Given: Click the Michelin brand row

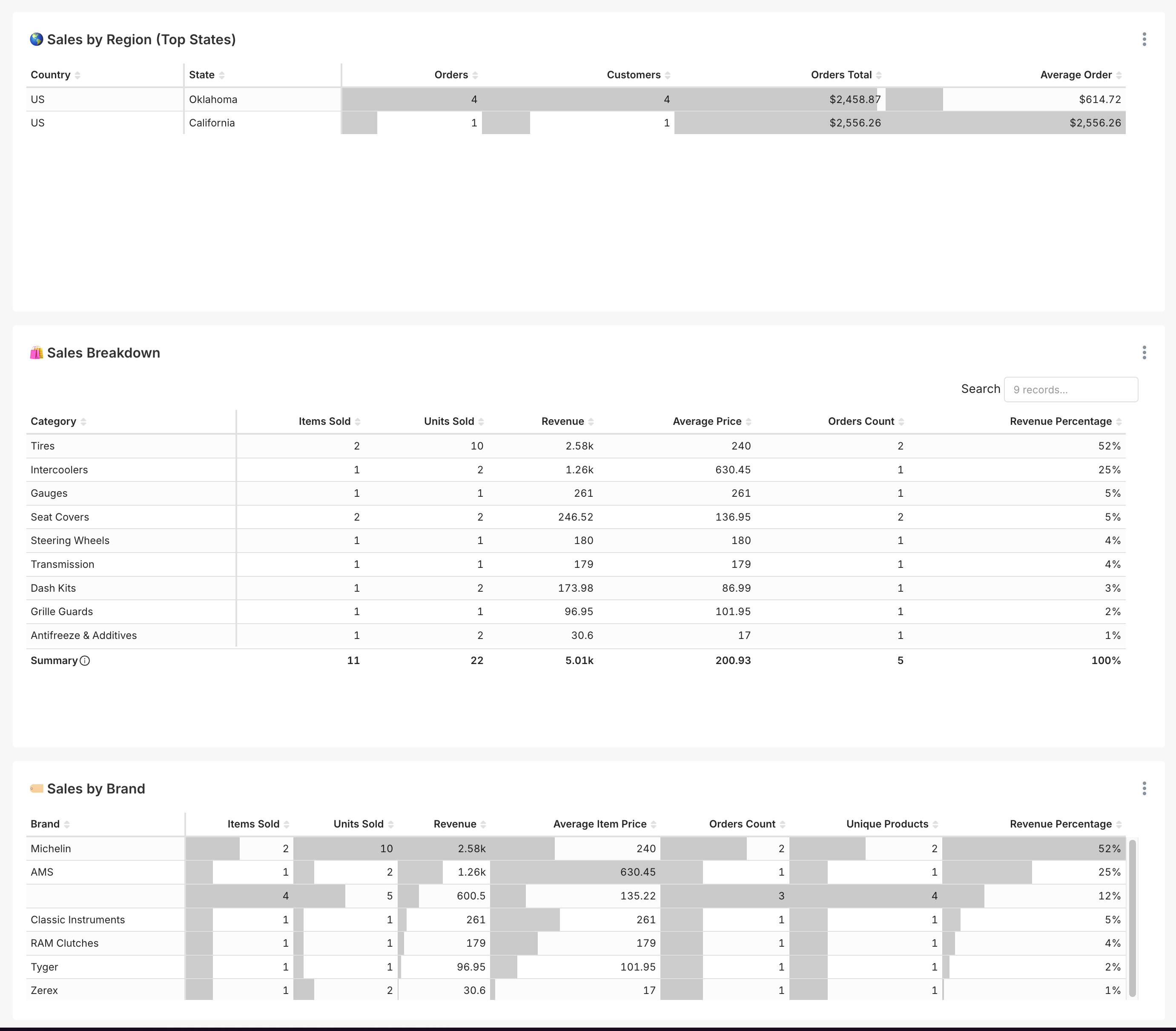Looking at the screenshot, I should (x=51, y=849).
